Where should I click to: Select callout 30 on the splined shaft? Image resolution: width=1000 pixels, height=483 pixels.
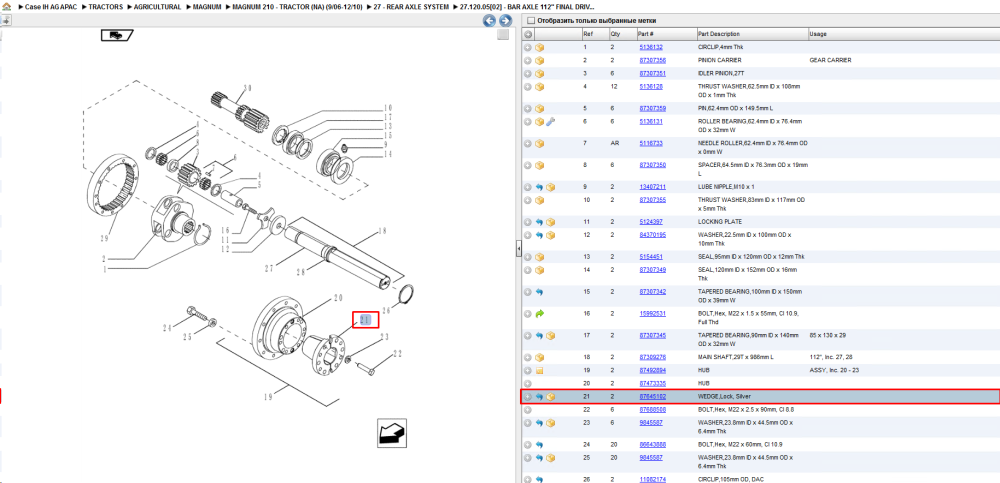pyautogui.click(x=247, y=87)
